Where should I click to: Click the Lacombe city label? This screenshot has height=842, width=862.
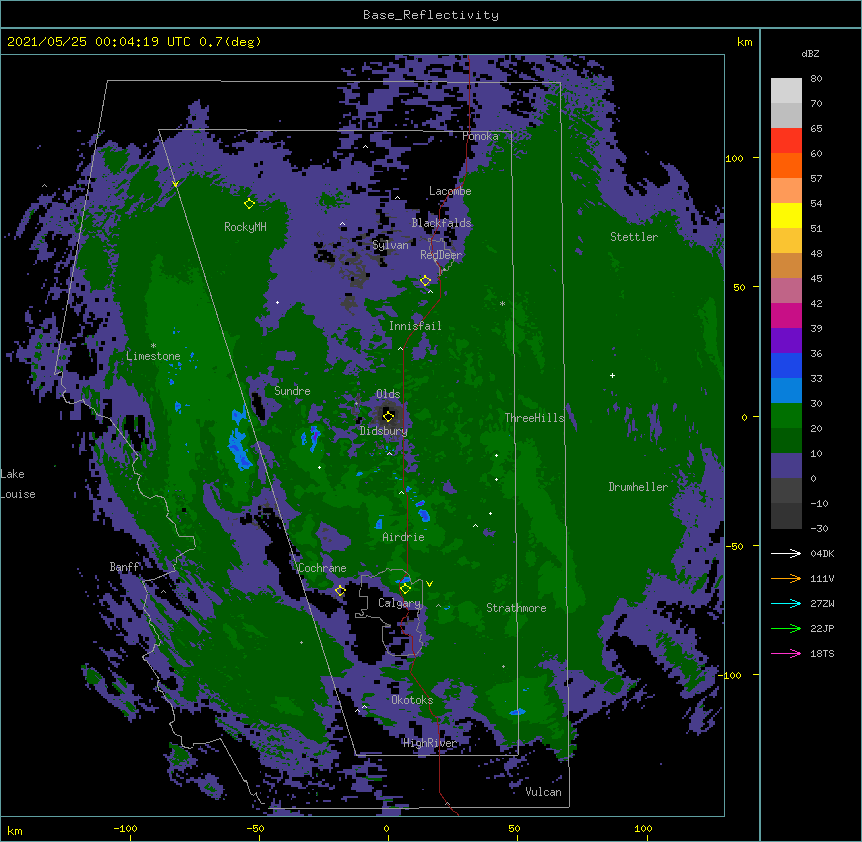(450, 191)
